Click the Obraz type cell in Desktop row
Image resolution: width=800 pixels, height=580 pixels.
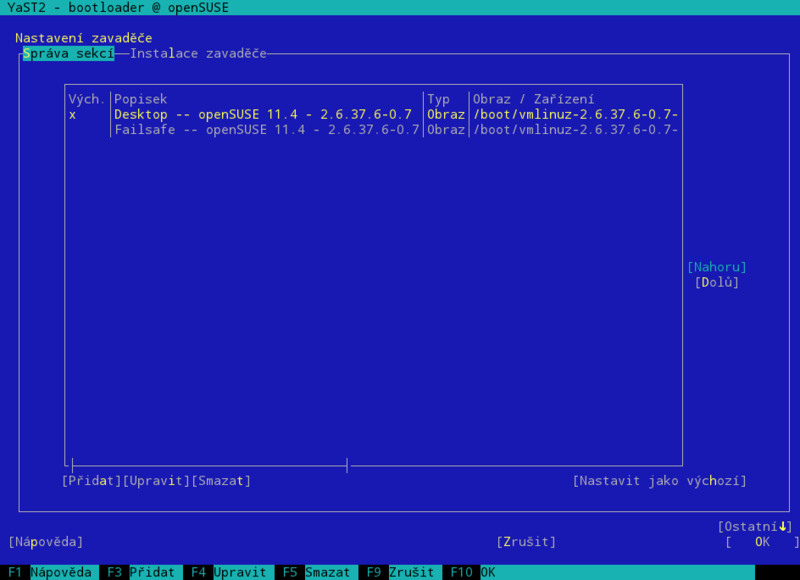click(x=446, y=115)
